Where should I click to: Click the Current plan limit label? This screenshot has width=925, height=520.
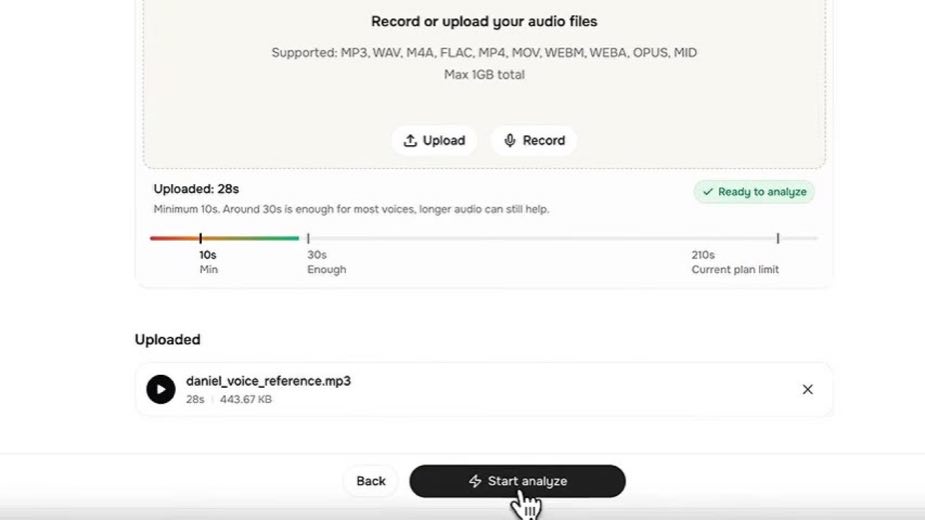(x=735, y=270)
